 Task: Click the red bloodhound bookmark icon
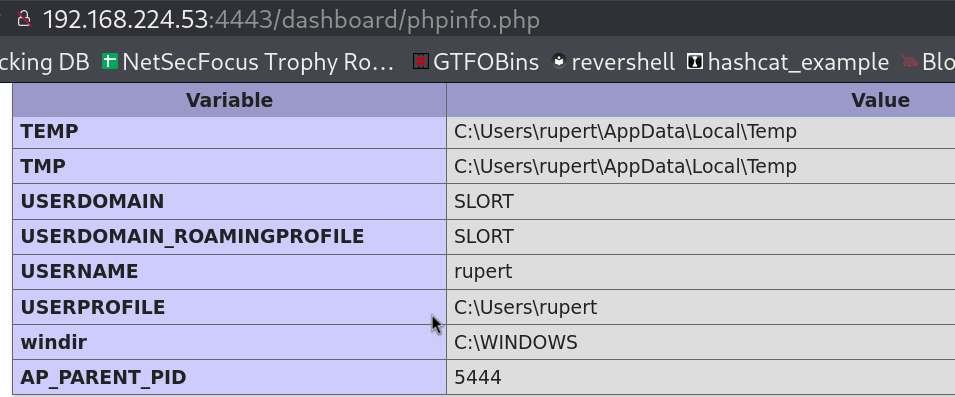coord(910,61)
